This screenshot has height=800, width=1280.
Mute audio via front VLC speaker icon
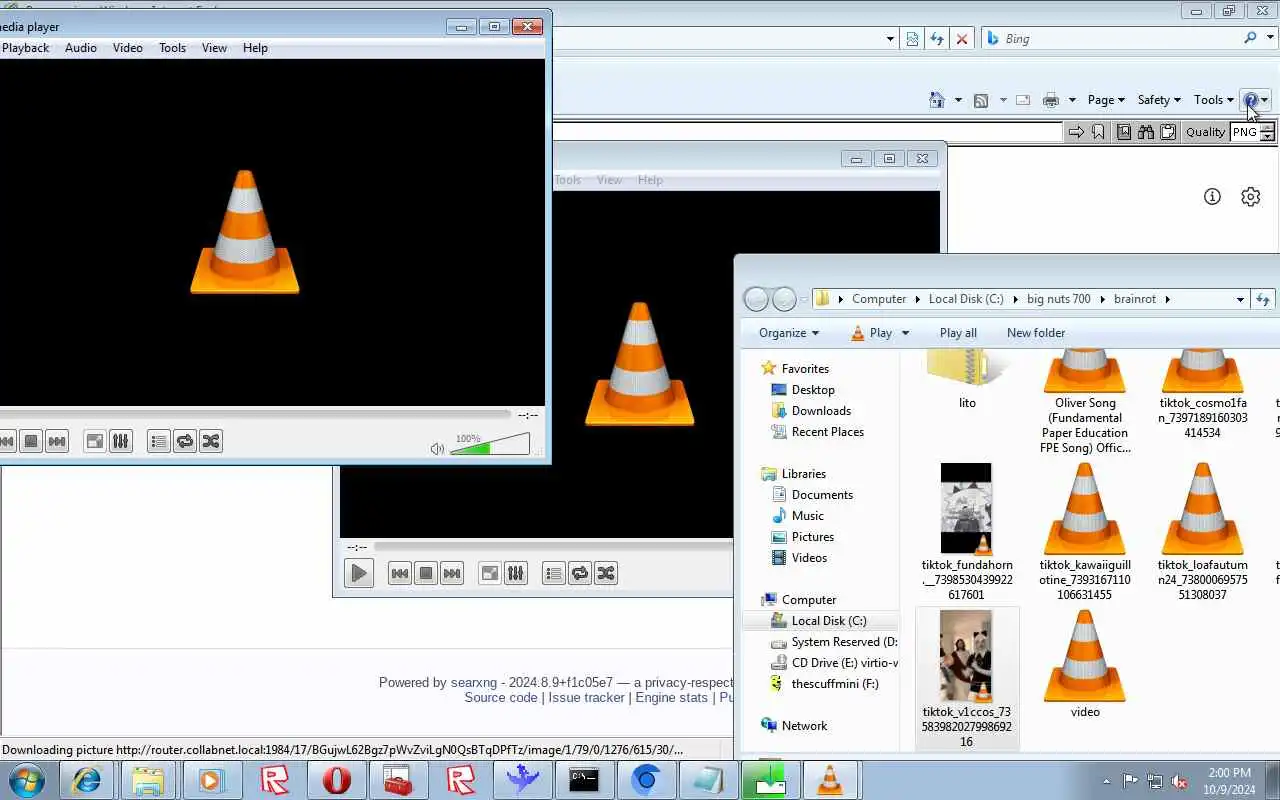pyautogui.click(x=437, y=449)
